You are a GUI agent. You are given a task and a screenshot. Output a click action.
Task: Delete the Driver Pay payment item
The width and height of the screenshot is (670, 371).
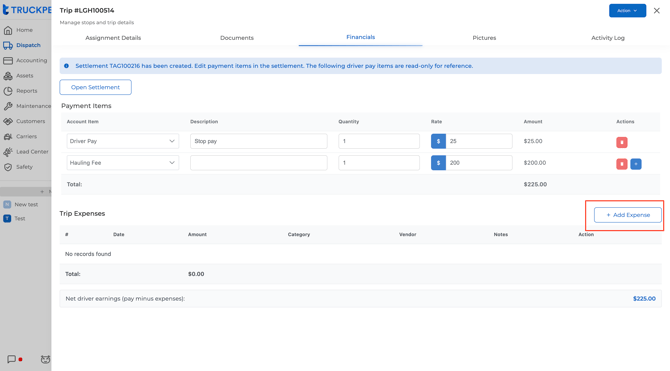pyautogui.click(x=622, y=142)
